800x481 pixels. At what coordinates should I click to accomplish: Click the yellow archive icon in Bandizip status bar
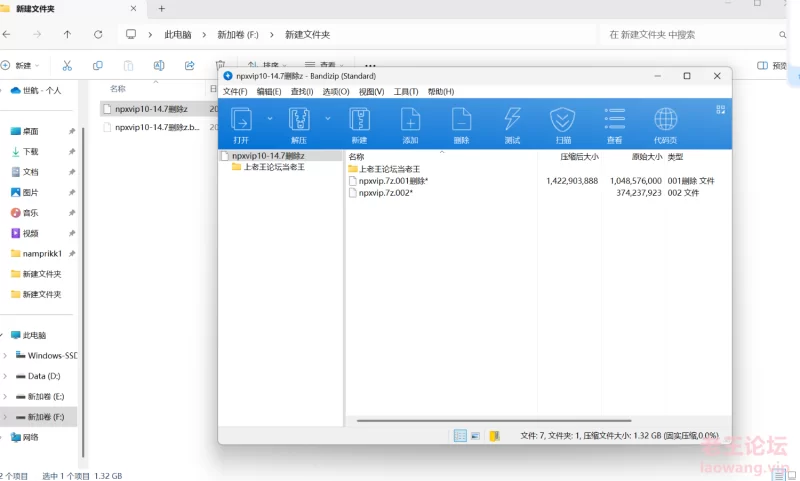pos(494,436)
